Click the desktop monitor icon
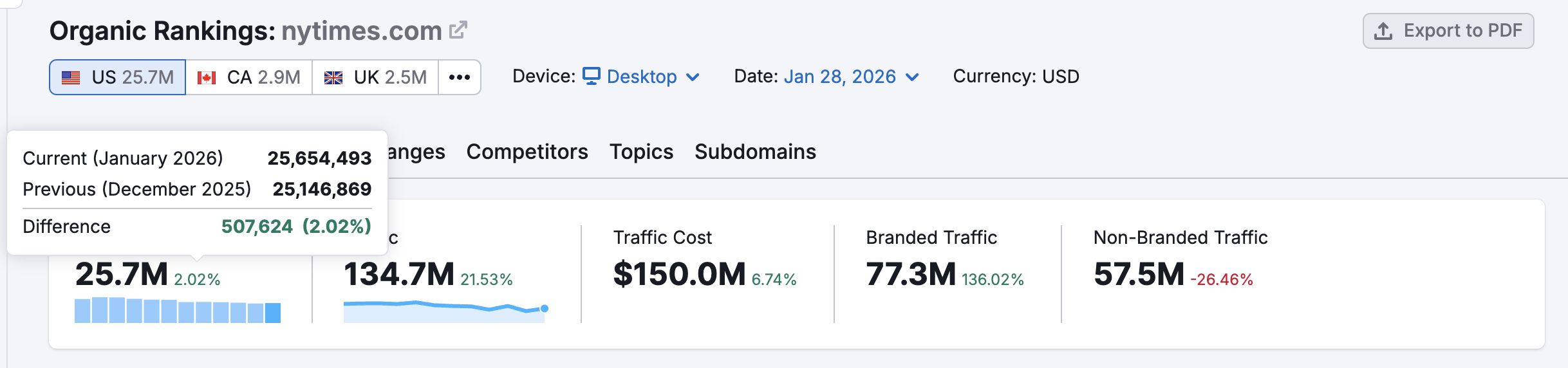 click(592, 76)
